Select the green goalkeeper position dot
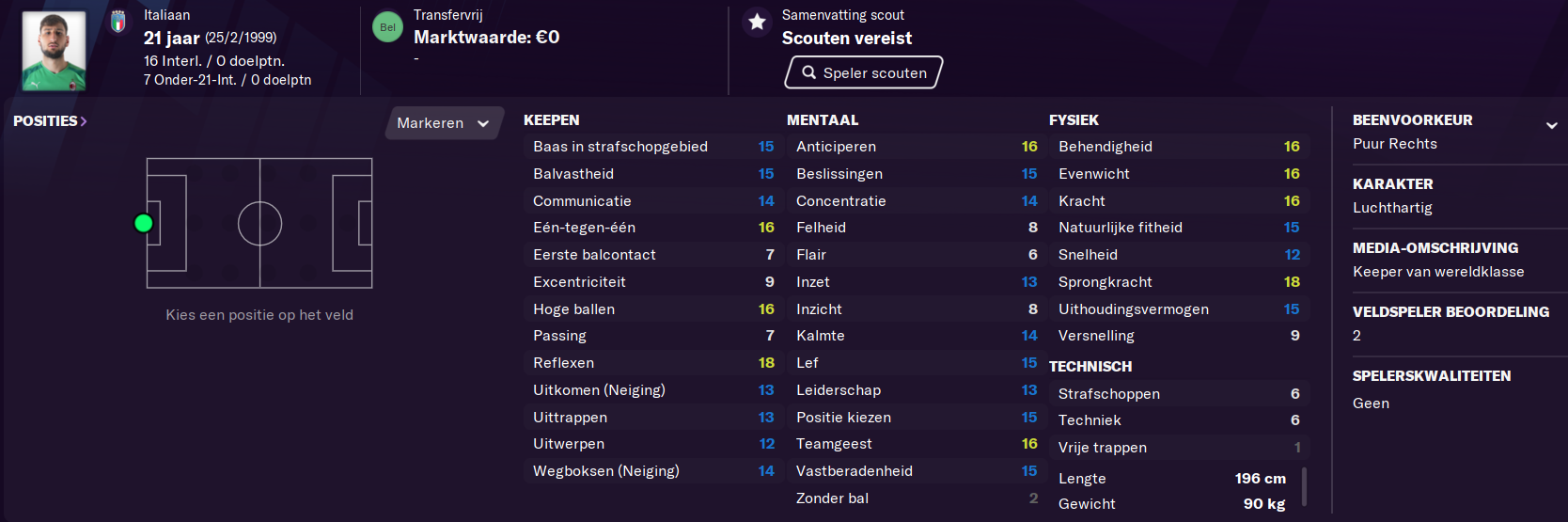This screenshot has width=1568, height=522. (x=144, y=223)
